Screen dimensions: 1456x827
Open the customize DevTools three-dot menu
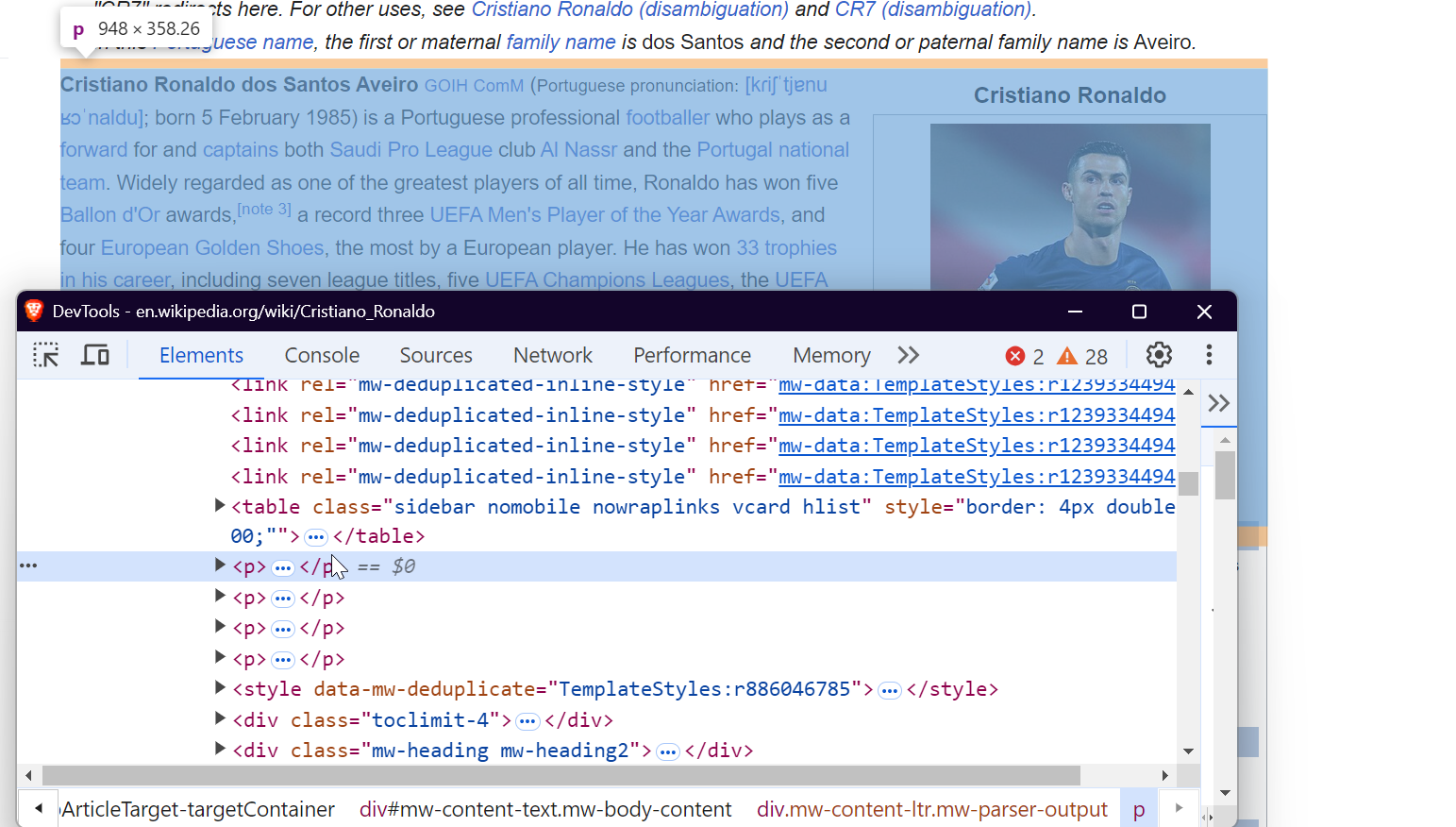(1209, 355)
